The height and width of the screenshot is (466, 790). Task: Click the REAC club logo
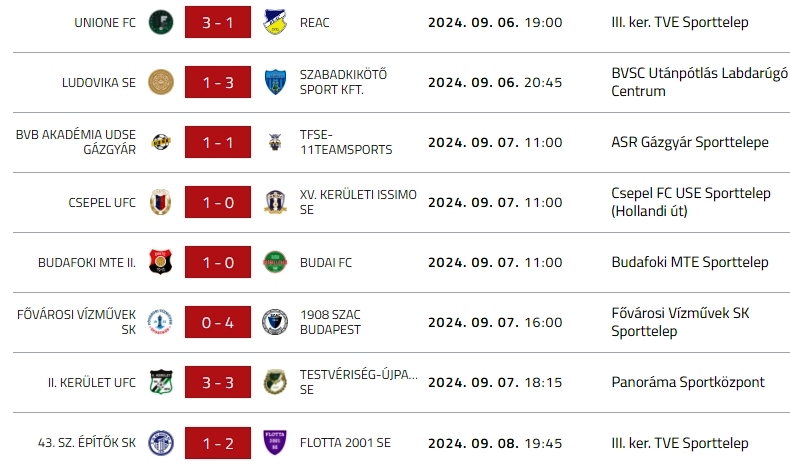click(274, 22)
